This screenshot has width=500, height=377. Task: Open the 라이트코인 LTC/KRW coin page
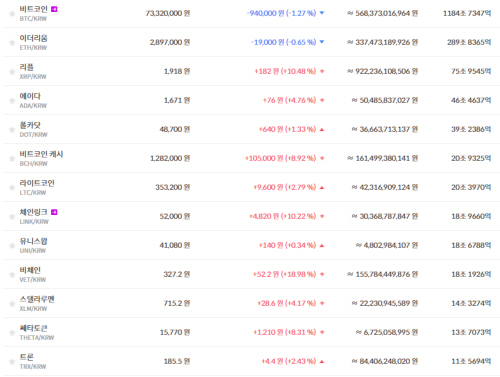[37, 187]
